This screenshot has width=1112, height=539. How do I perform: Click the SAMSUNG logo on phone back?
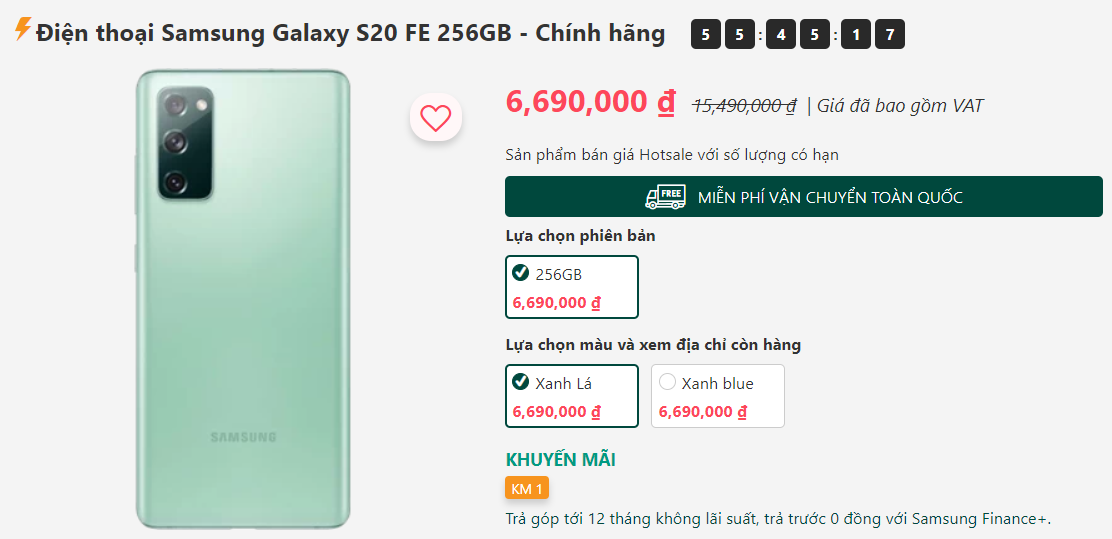point(243,437)
